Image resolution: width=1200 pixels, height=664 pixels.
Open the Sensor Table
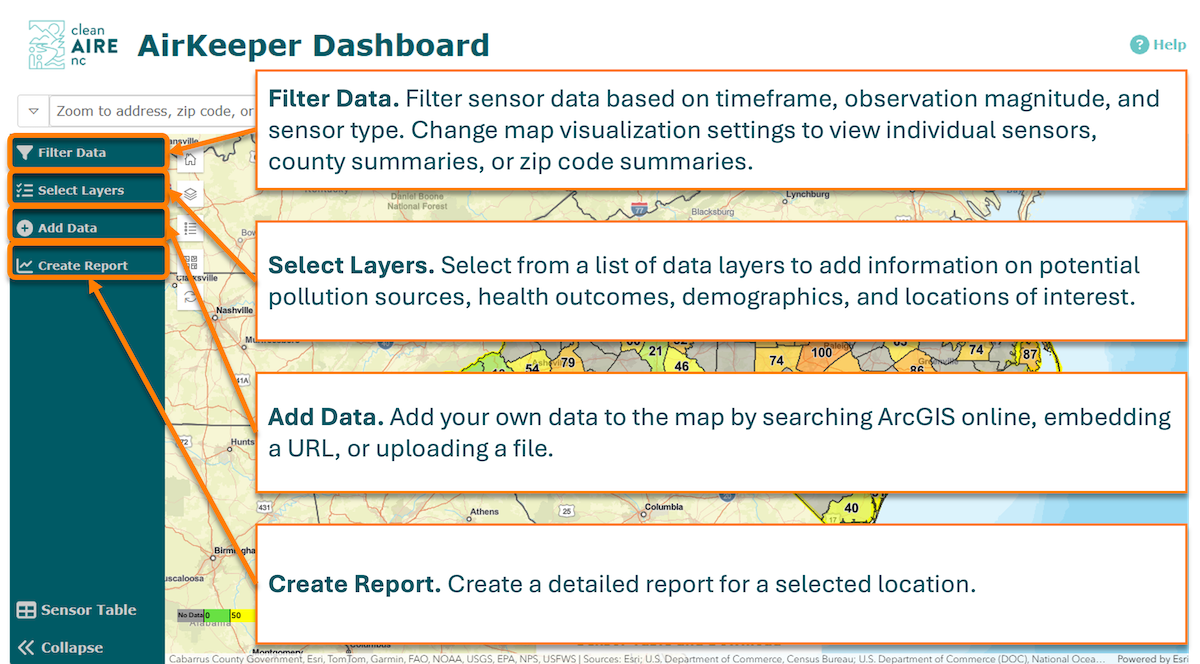(x=76, y=610)
